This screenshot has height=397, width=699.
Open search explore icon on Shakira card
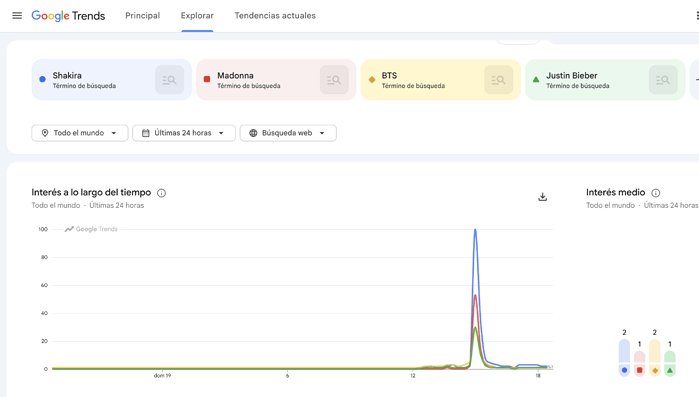point(169,80)
